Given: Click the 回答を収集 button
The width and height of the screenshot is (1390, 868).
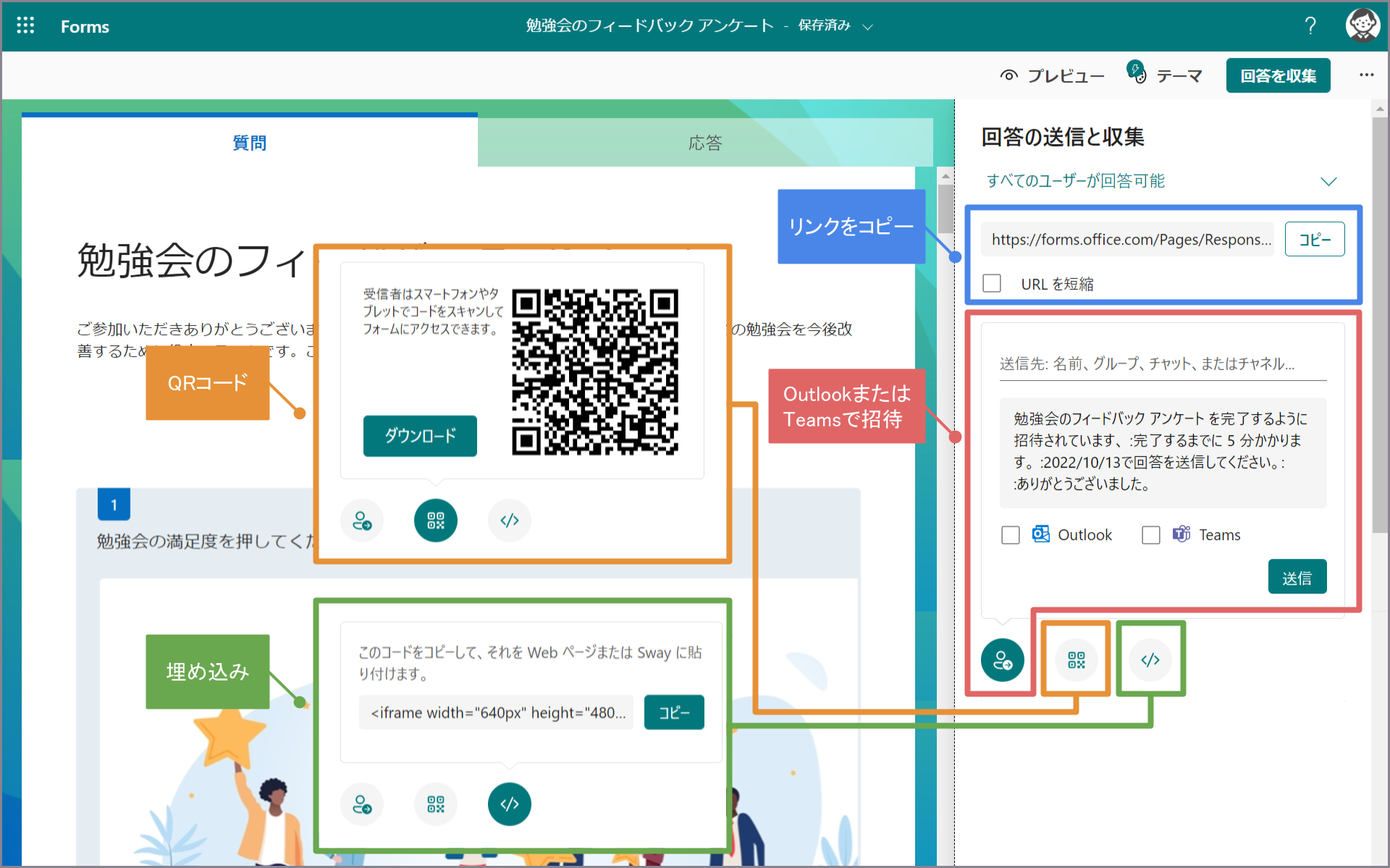Looking at the screenshot, I should pos(1278,75).
